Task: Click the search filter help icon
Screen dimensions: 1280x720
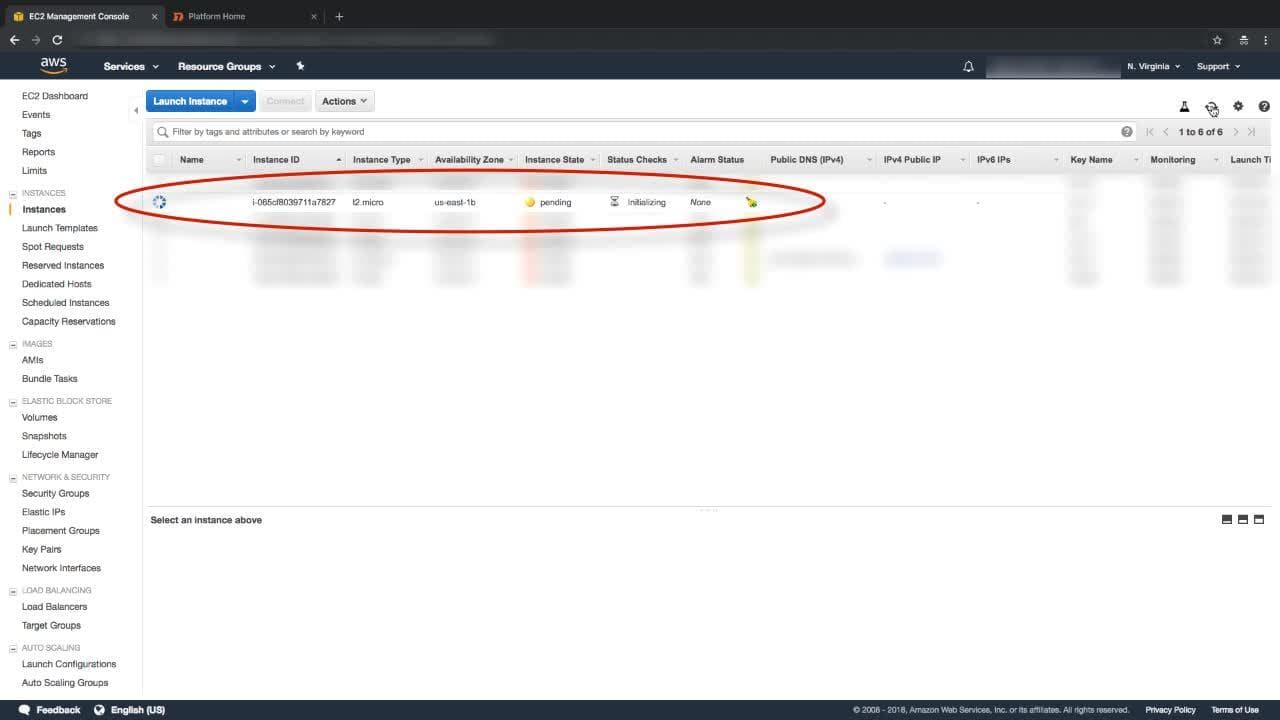Action: click(1127, 132)
